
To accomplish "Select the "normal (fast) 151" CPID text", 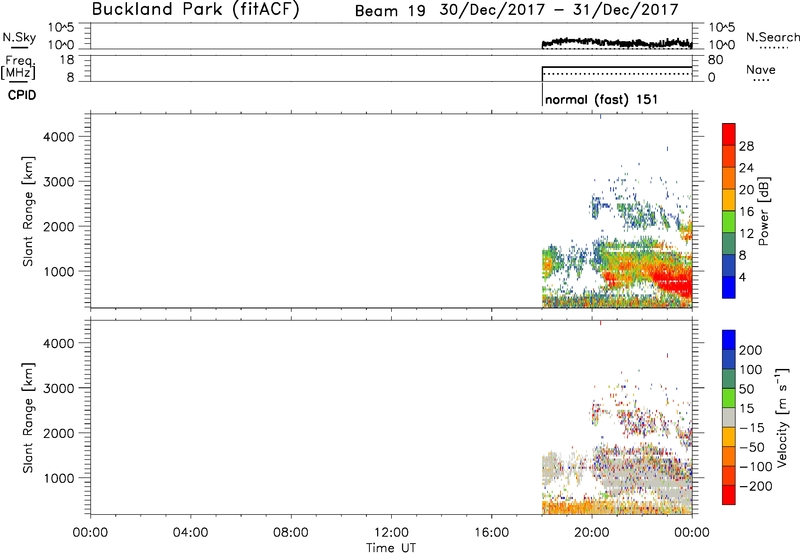I will 601,99.
